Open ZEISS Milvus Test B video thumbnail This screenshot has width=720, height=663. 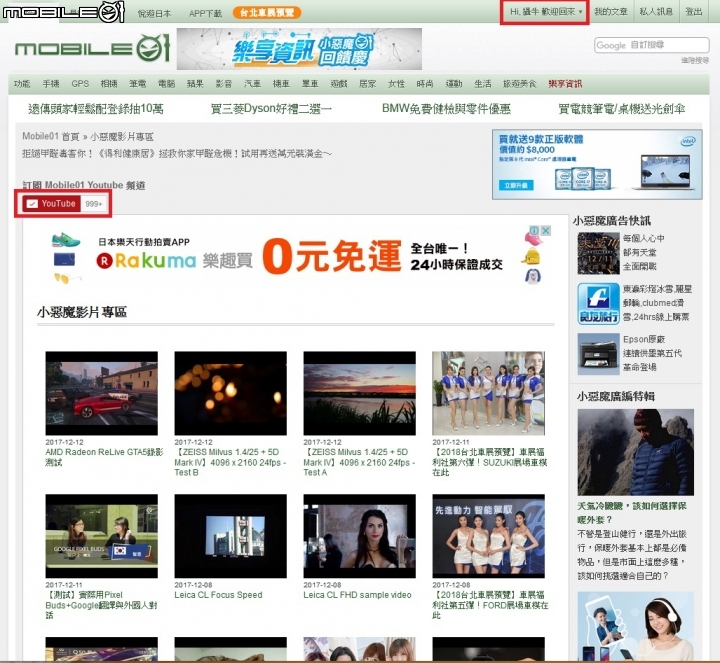coord(231,393)
